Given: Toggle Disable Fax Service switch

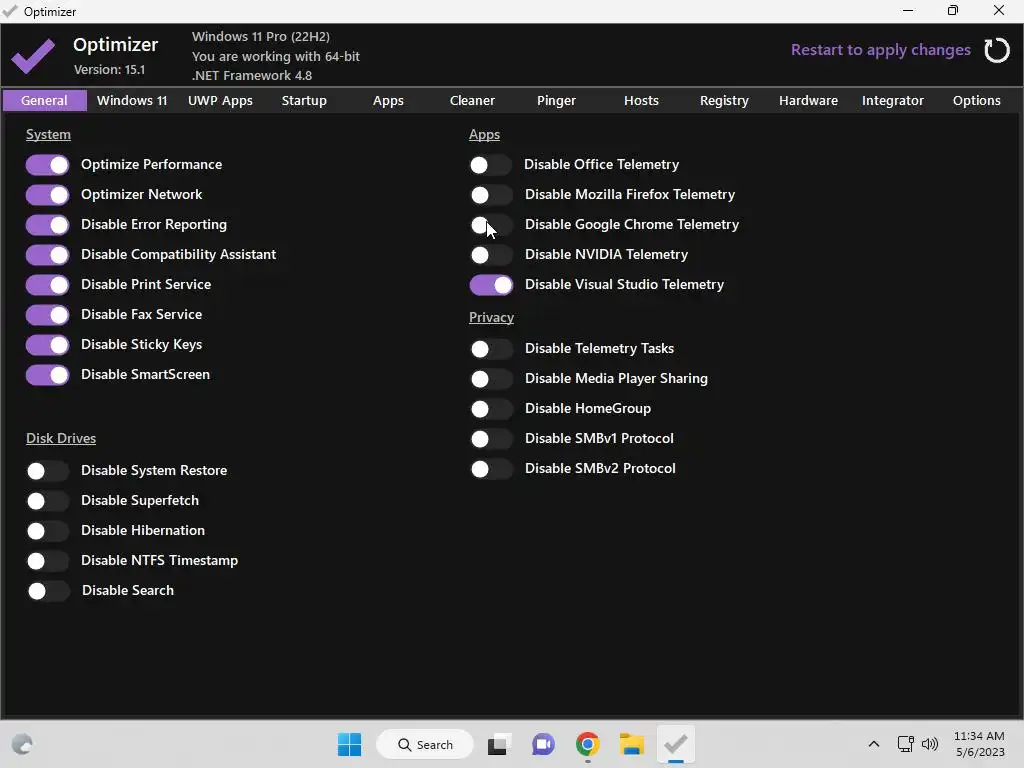Looking at the screenshot, I should click(48, 315).
